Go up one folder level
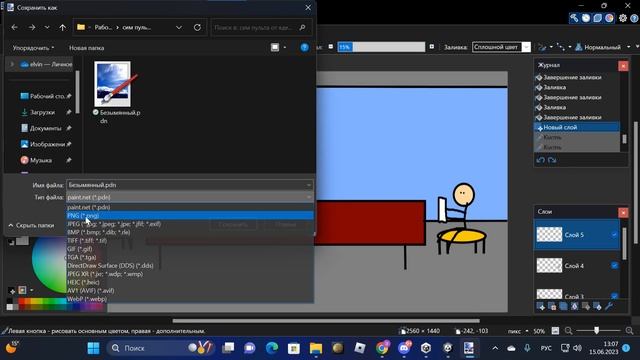The width and height of the screenshot is (640, 360). coord(62,27)
